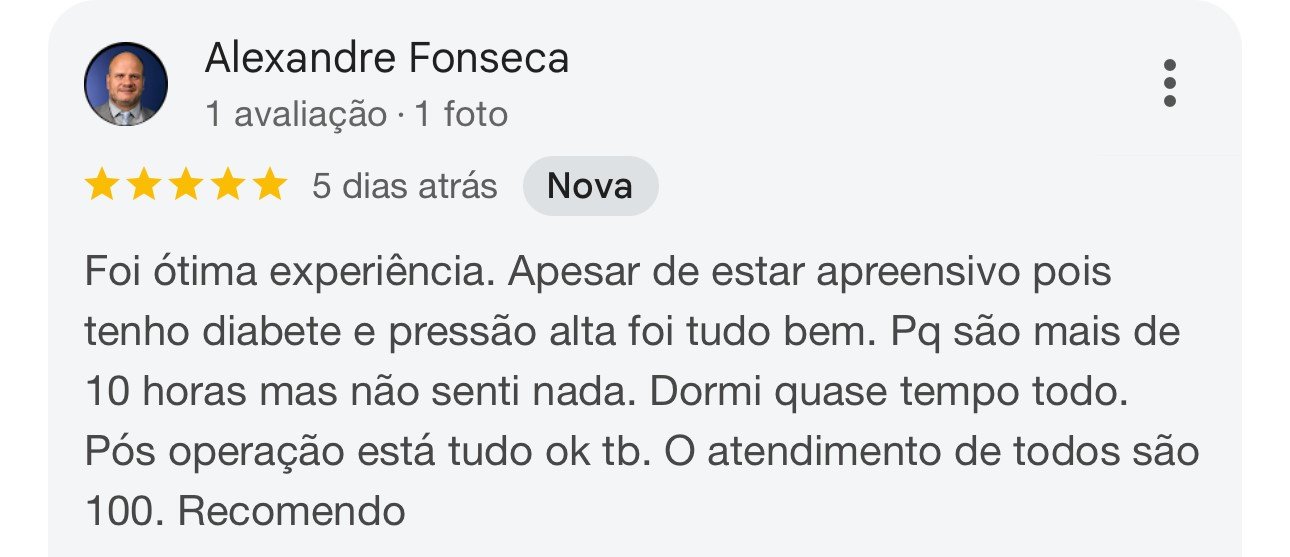1290x557 pixels.
Task: Click the second yellow rating star
Action: (x=143, y=186)
